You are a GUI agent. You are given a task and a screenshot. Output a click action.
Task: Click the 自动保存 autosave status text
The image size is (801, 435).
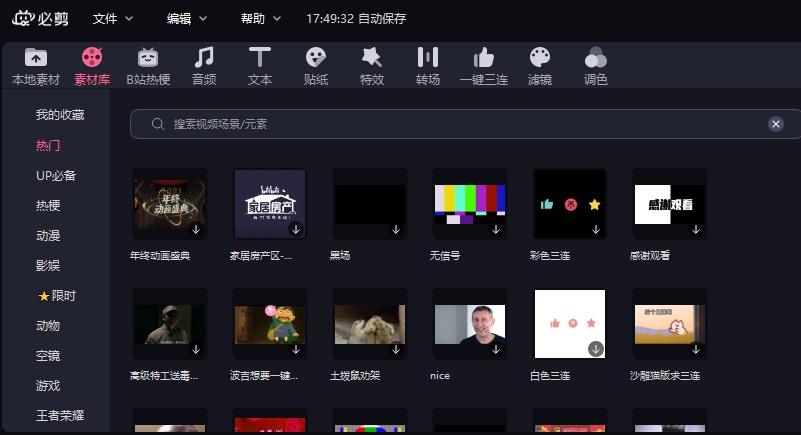pos(382,19)
